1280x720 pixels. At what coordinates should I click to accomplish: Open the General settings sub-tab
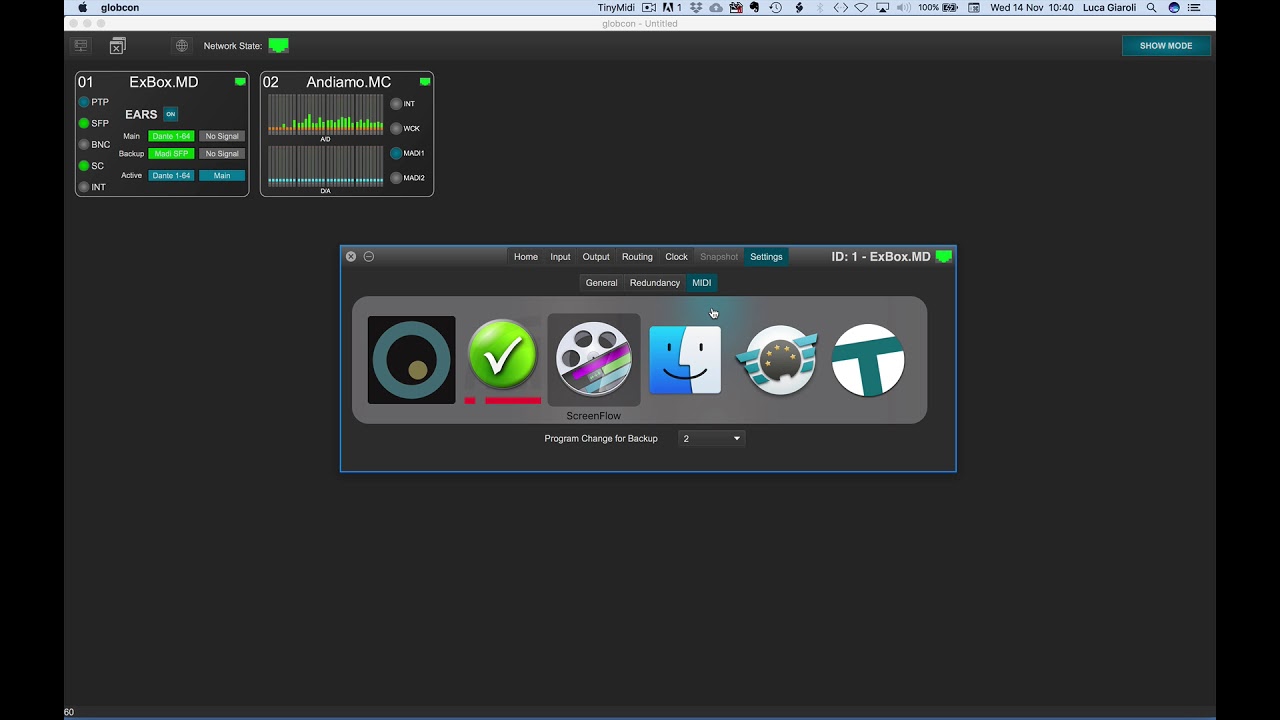601,283
